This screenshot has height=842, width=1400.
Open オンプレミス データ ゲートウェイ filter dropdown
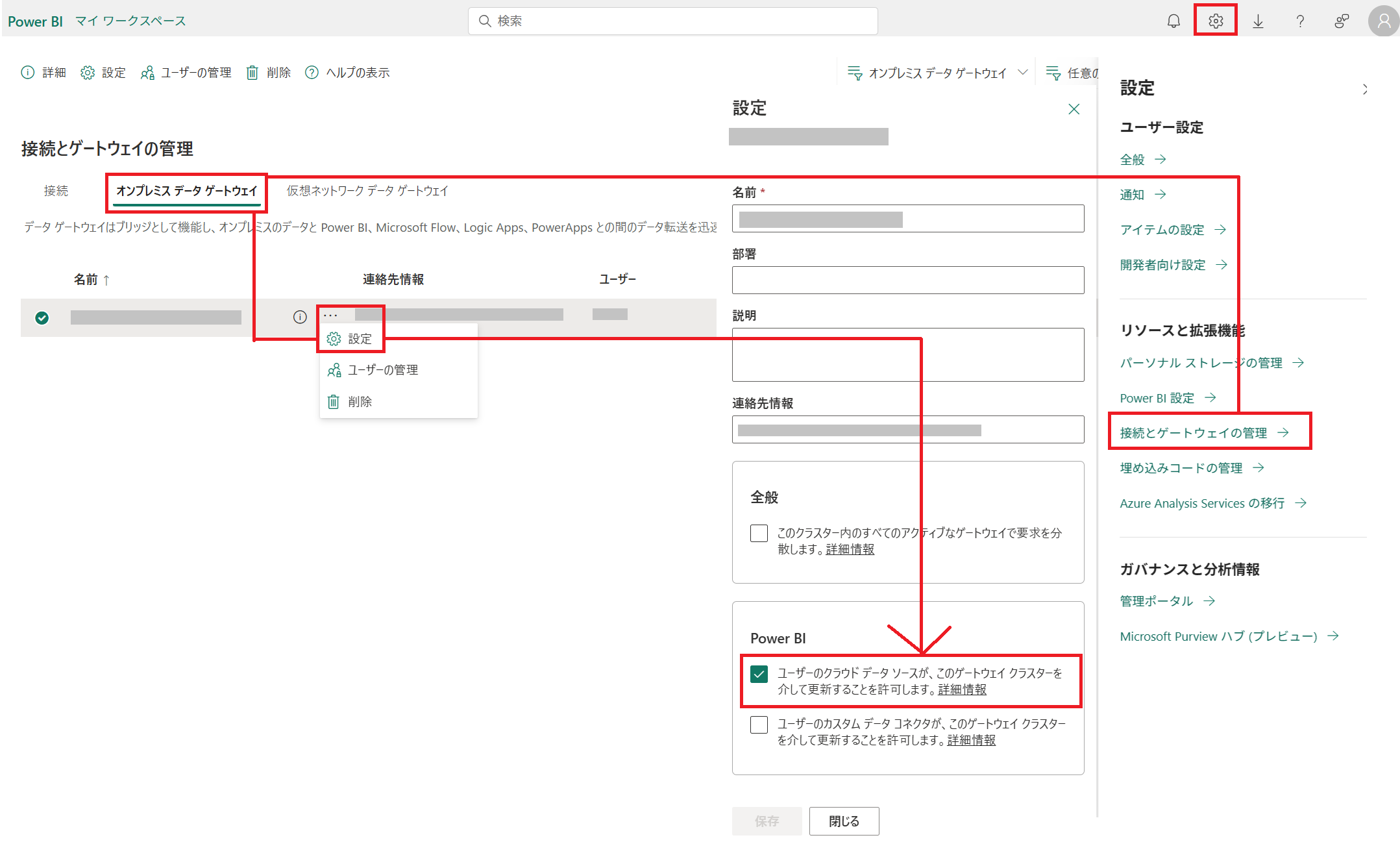(937, 73)
